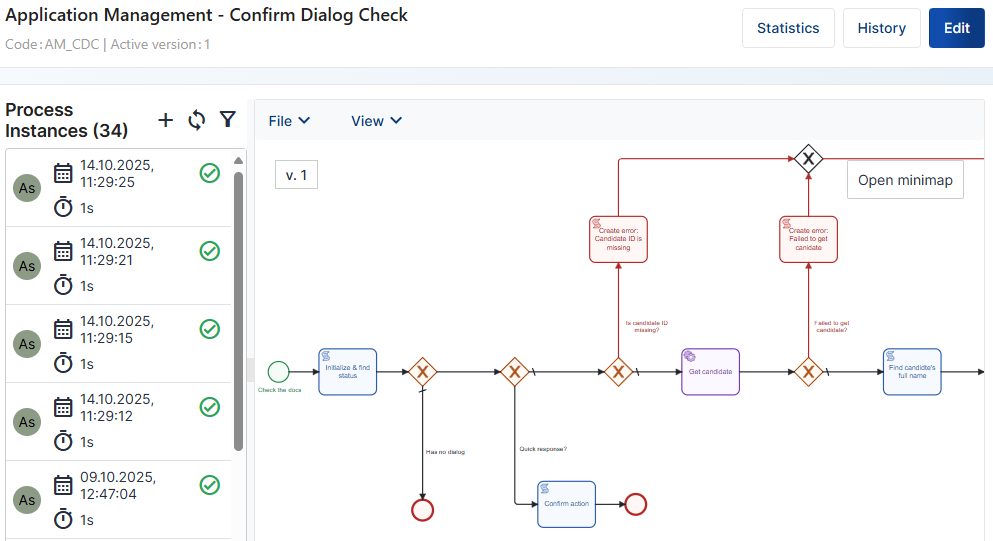Open the File dropdown menu

click(289, 121)
